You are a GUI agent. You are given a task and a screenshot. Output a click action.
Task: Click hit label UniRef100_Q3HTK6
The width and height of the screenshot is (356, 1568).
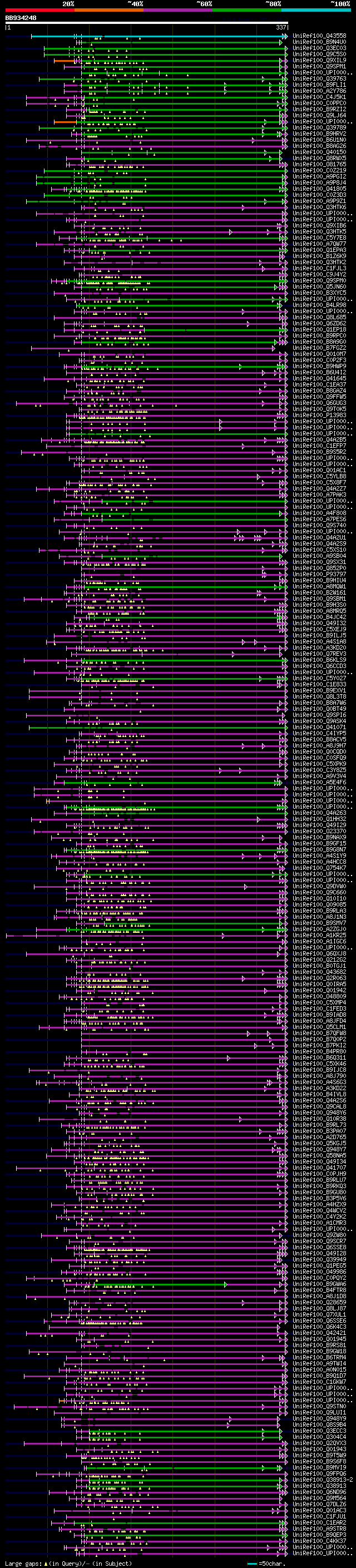point(319,207)
